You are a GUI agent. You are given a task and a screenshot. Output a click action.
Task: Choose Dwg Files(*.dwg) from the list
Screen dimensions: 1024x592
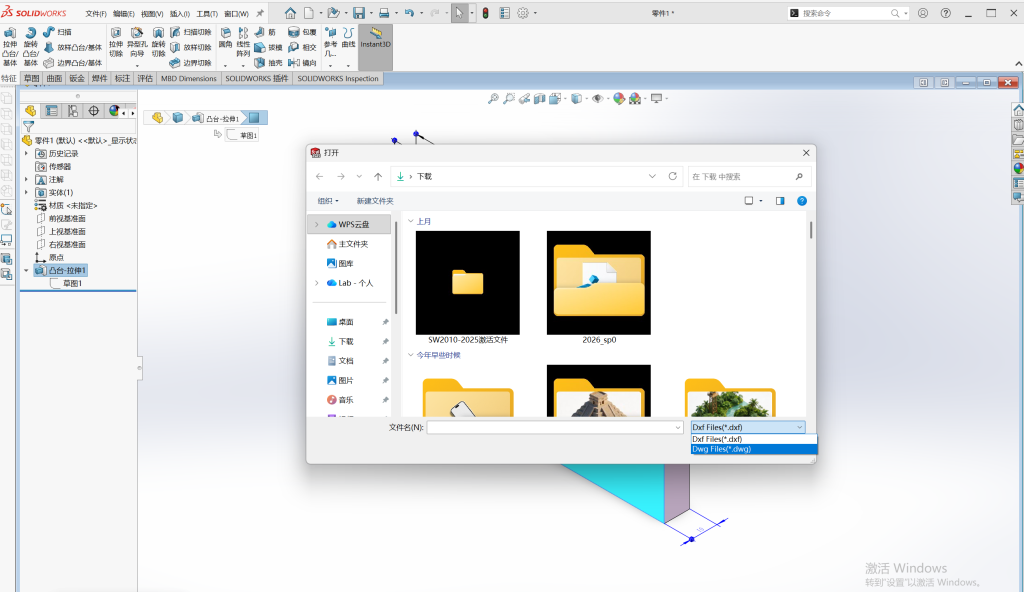click(x=754, y=449)
